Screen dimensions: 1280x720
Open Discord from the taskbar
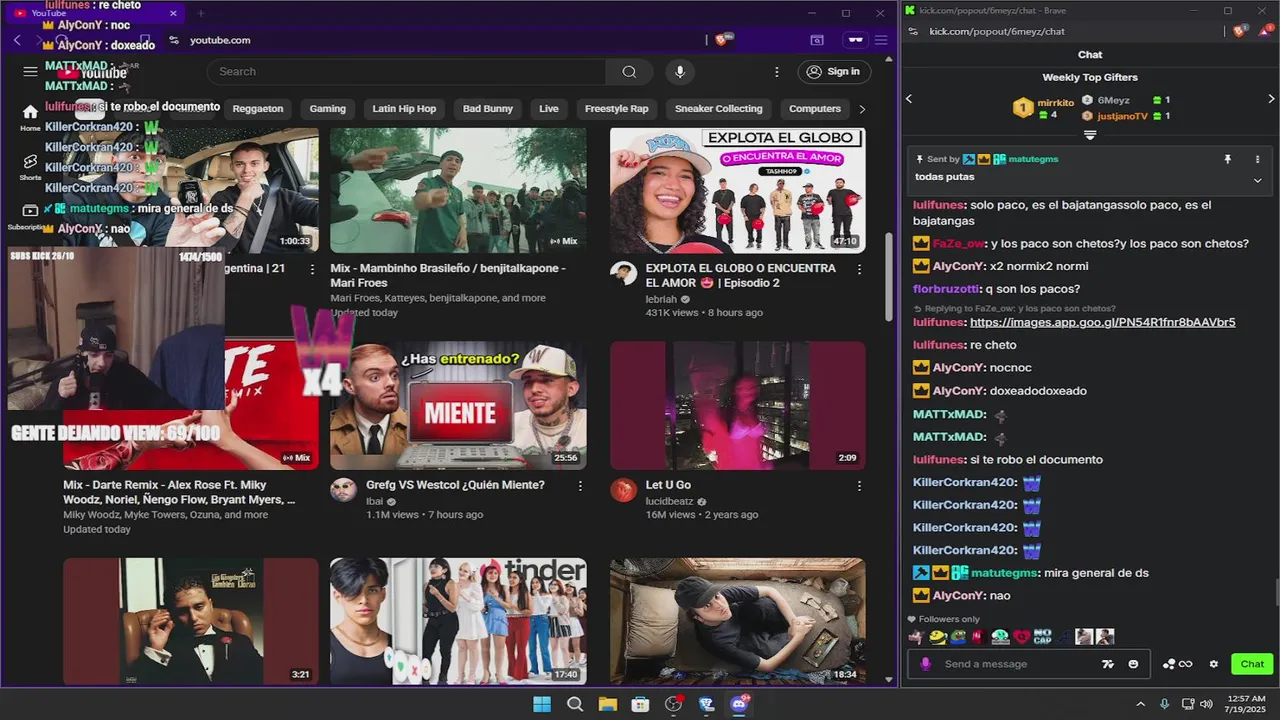point(740,704)
